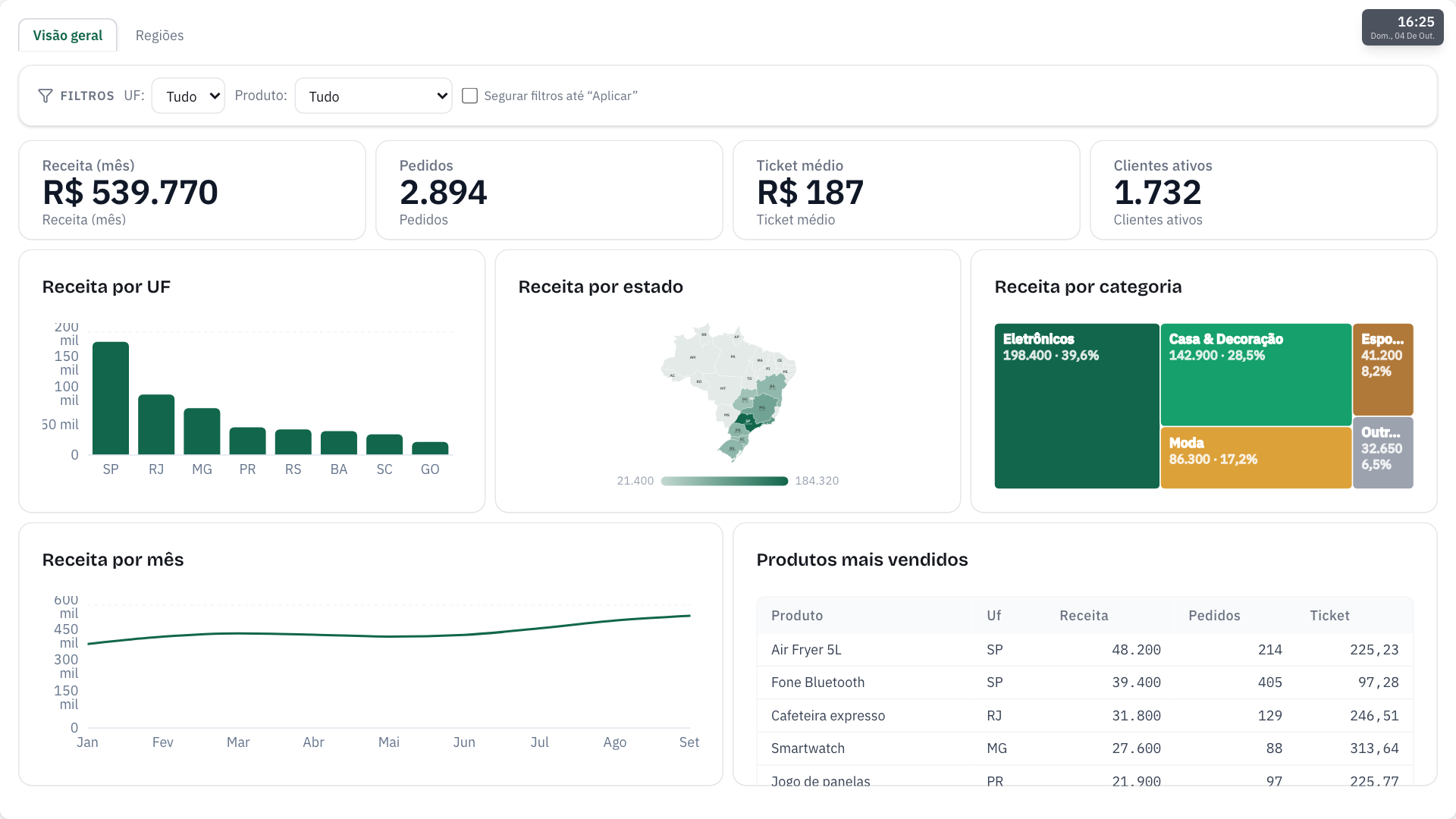Click the Moda treemap tile

(x=1256, y=457)
